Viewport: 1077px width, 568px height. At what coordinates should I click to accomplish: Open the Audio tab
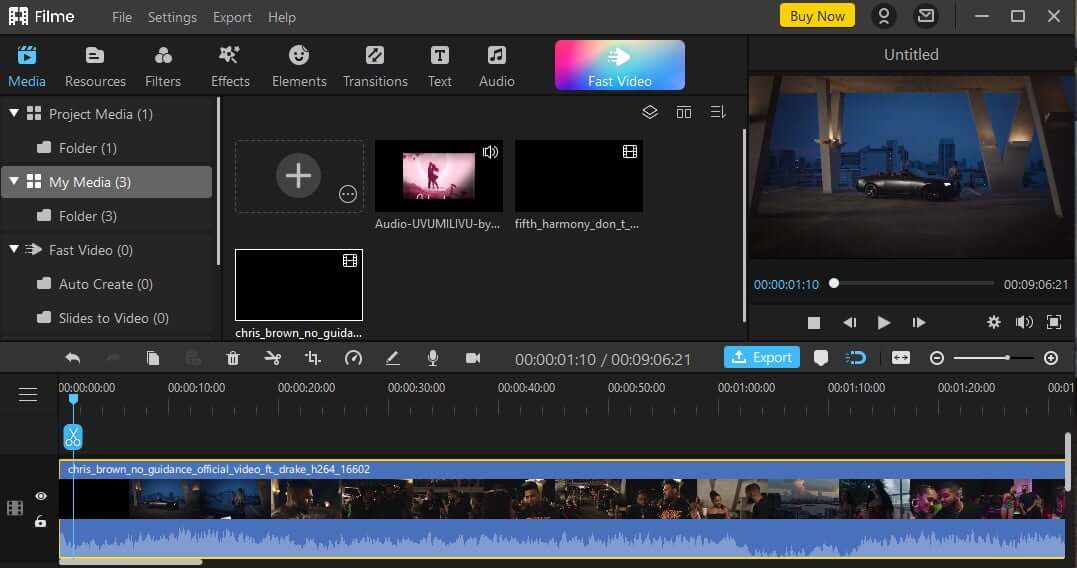coord(497,66)
